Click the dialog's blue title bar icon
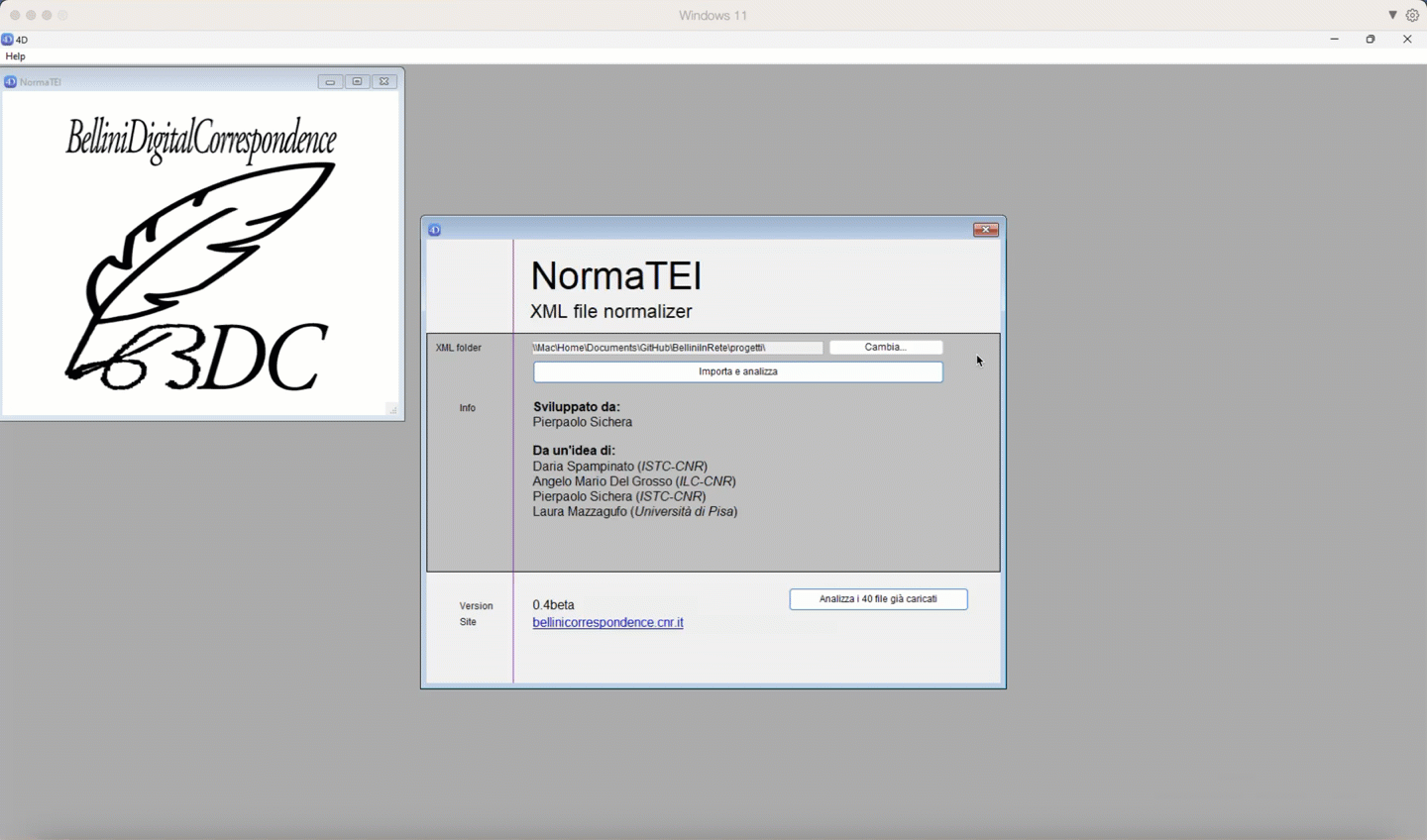Image resolution: width=1427 pixels, height=840 pixels. click(x=435, y=230)
